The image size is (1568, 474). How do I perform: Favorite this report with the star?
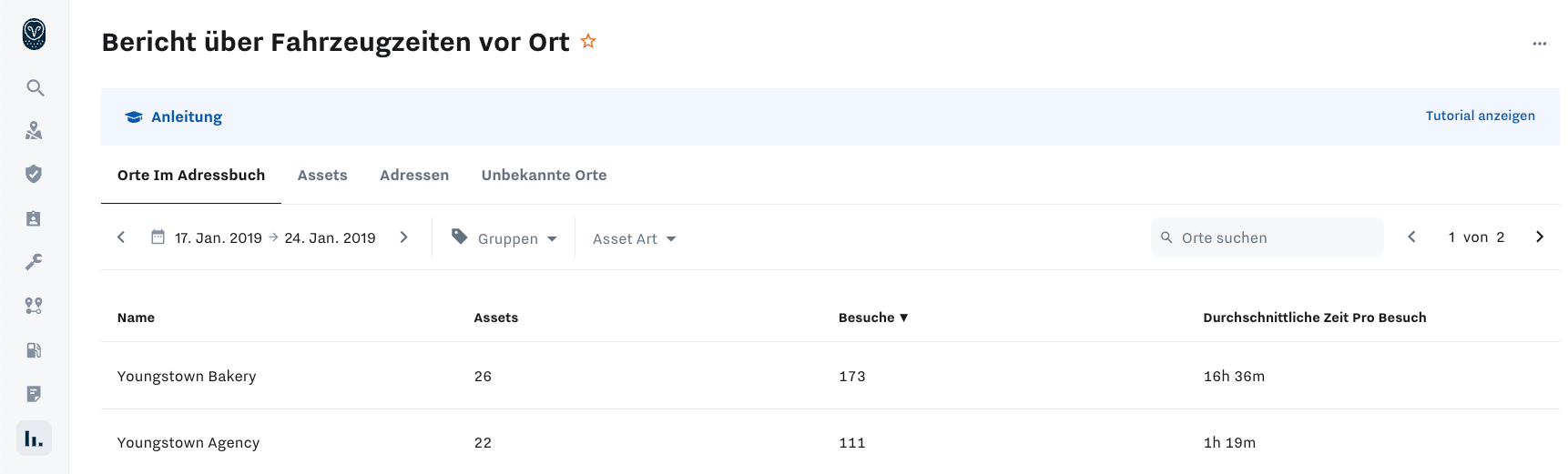(588, 41)
